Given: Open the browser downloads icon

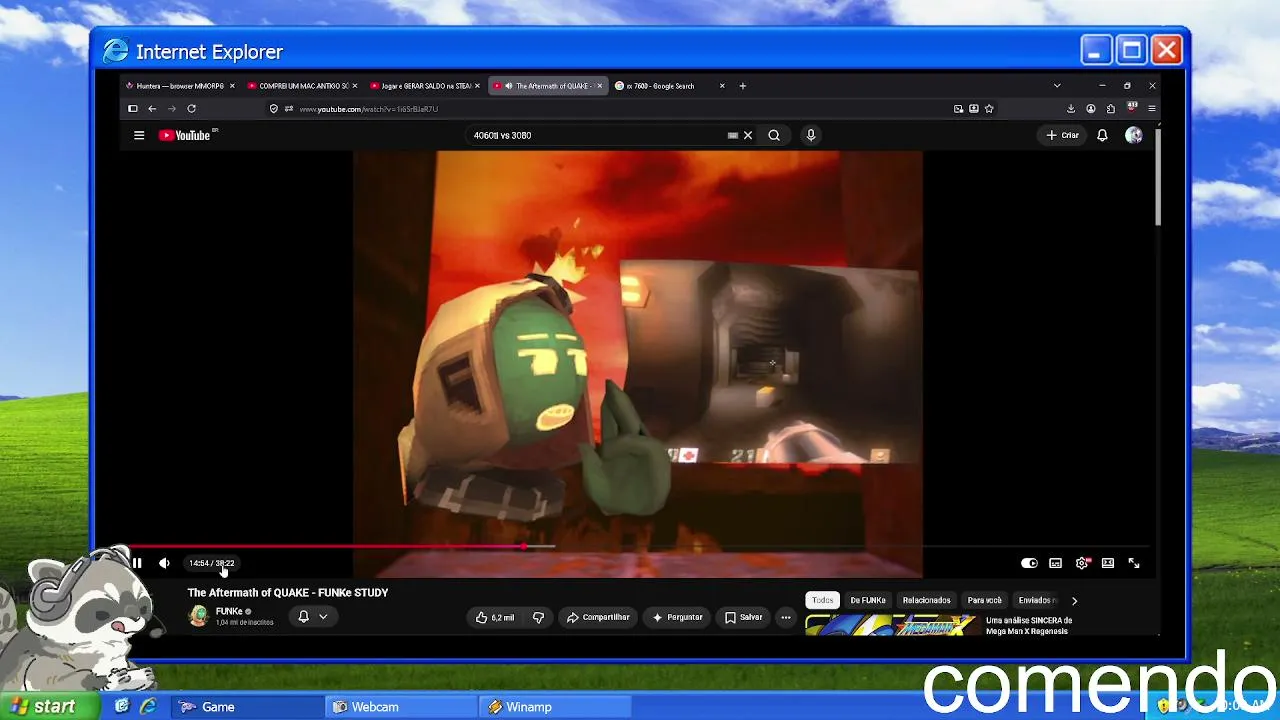Looking at the screenshot, I should (x=1071, y=109).
